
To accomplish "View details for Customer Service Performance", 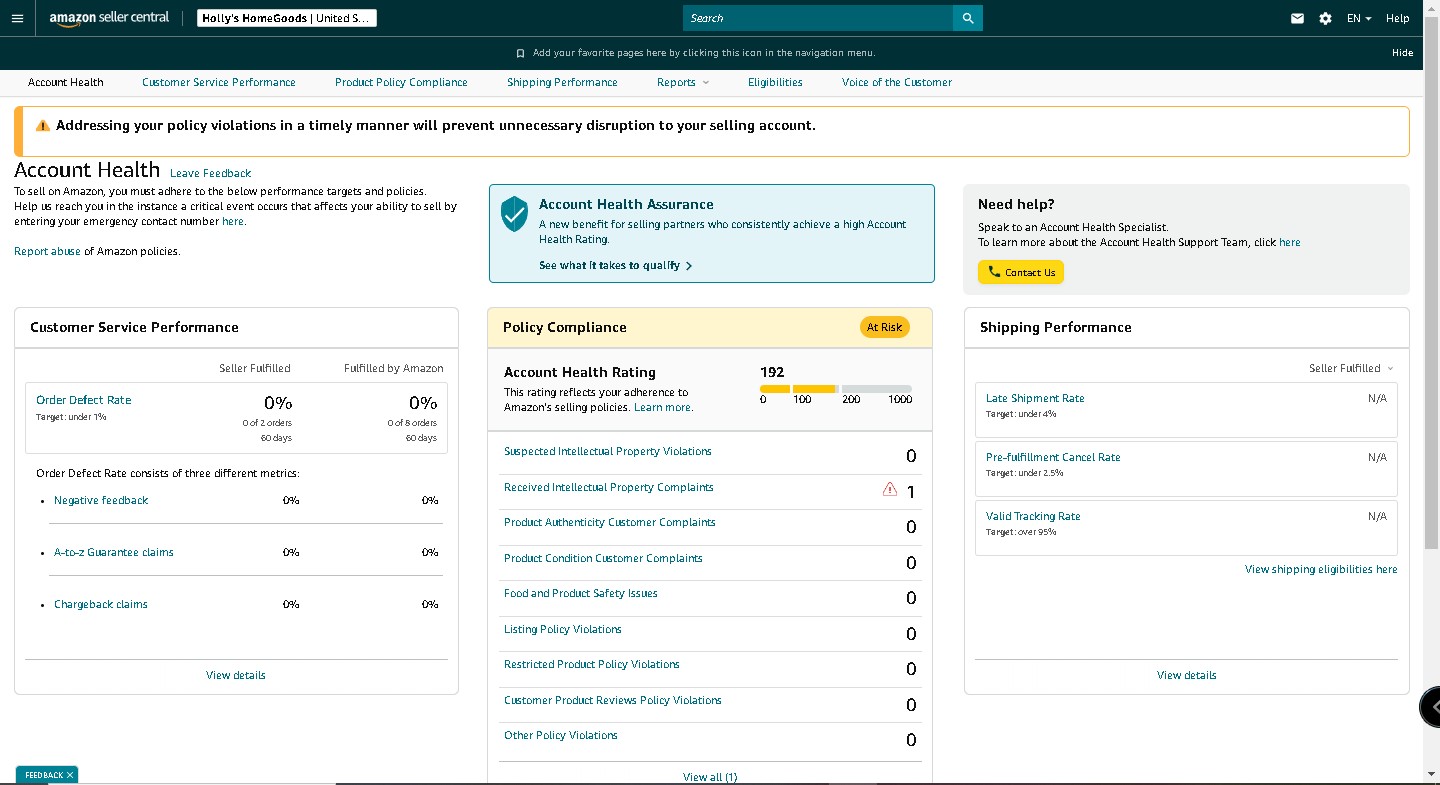I will pyautogui.click(x=236, y=675).
